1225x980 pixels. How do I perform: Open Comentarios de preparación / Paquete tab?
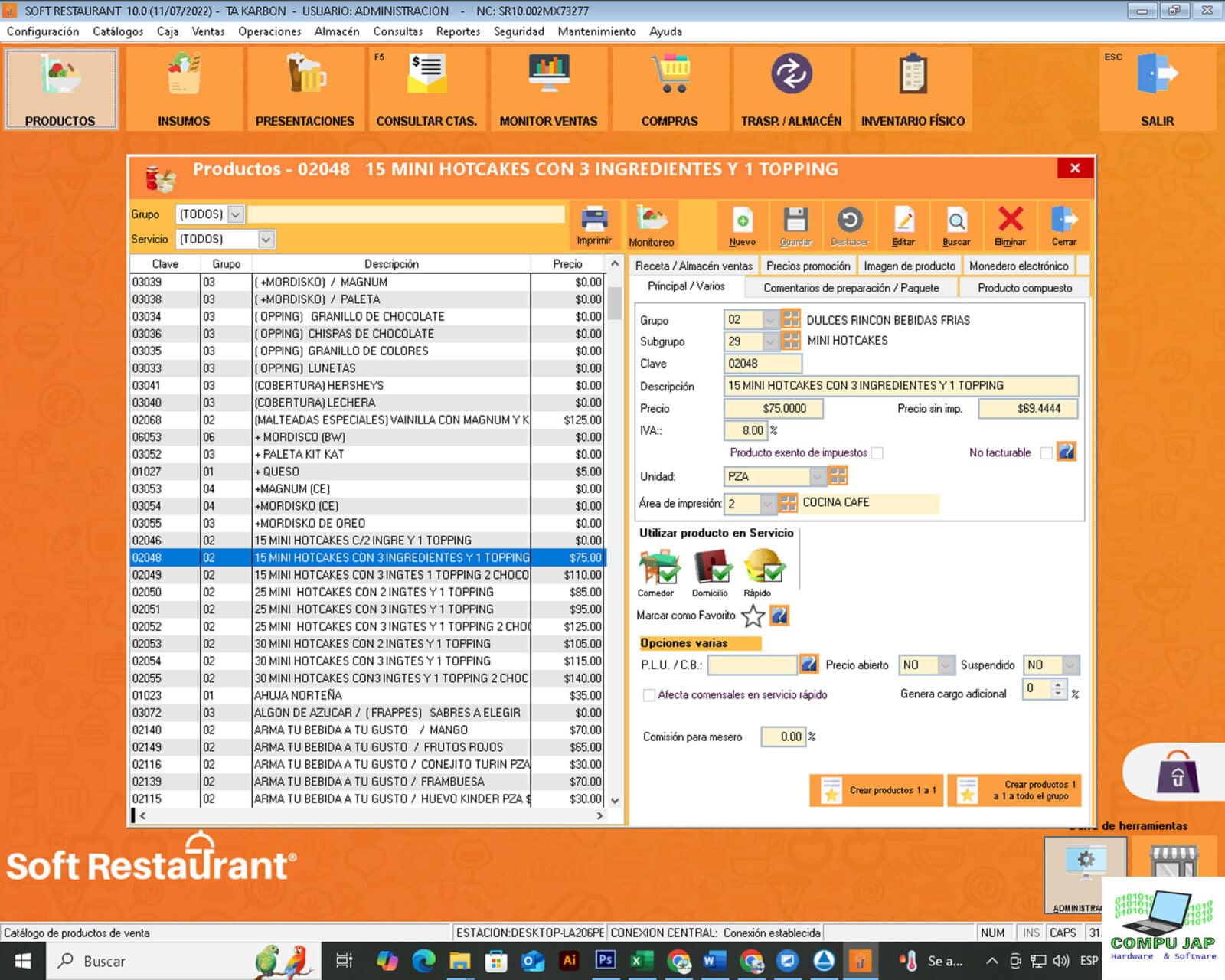(x=851, y=288)
